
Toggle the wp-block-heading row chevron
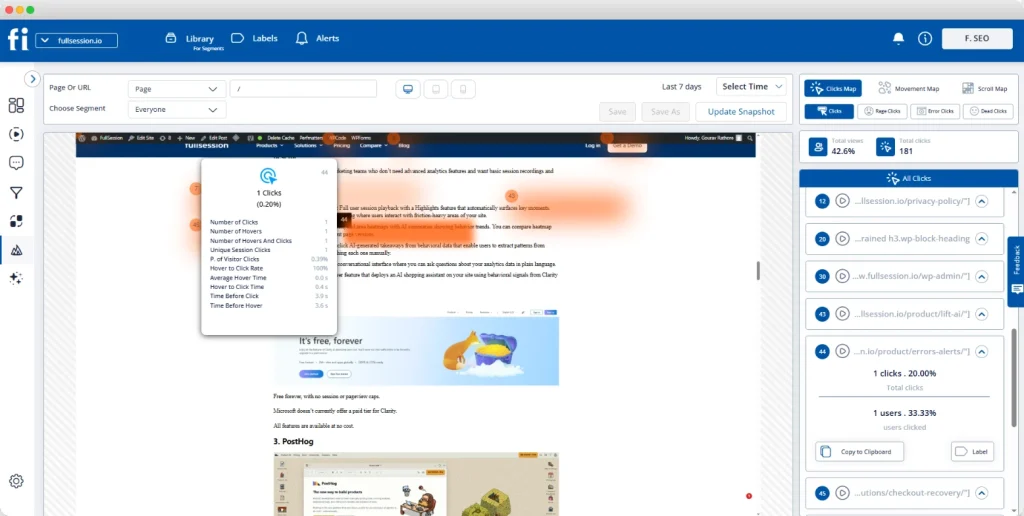point(981,239)
